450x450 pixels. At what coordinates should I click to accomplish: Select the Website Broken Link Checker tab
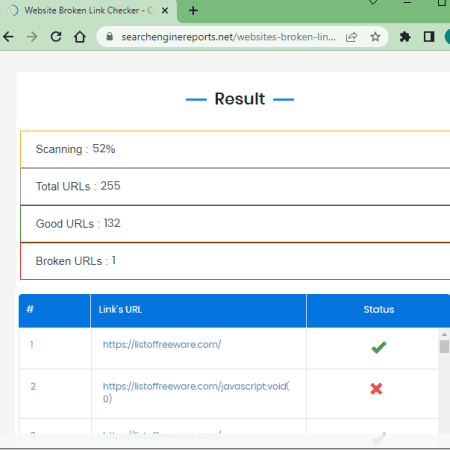[x=88, y=11]
